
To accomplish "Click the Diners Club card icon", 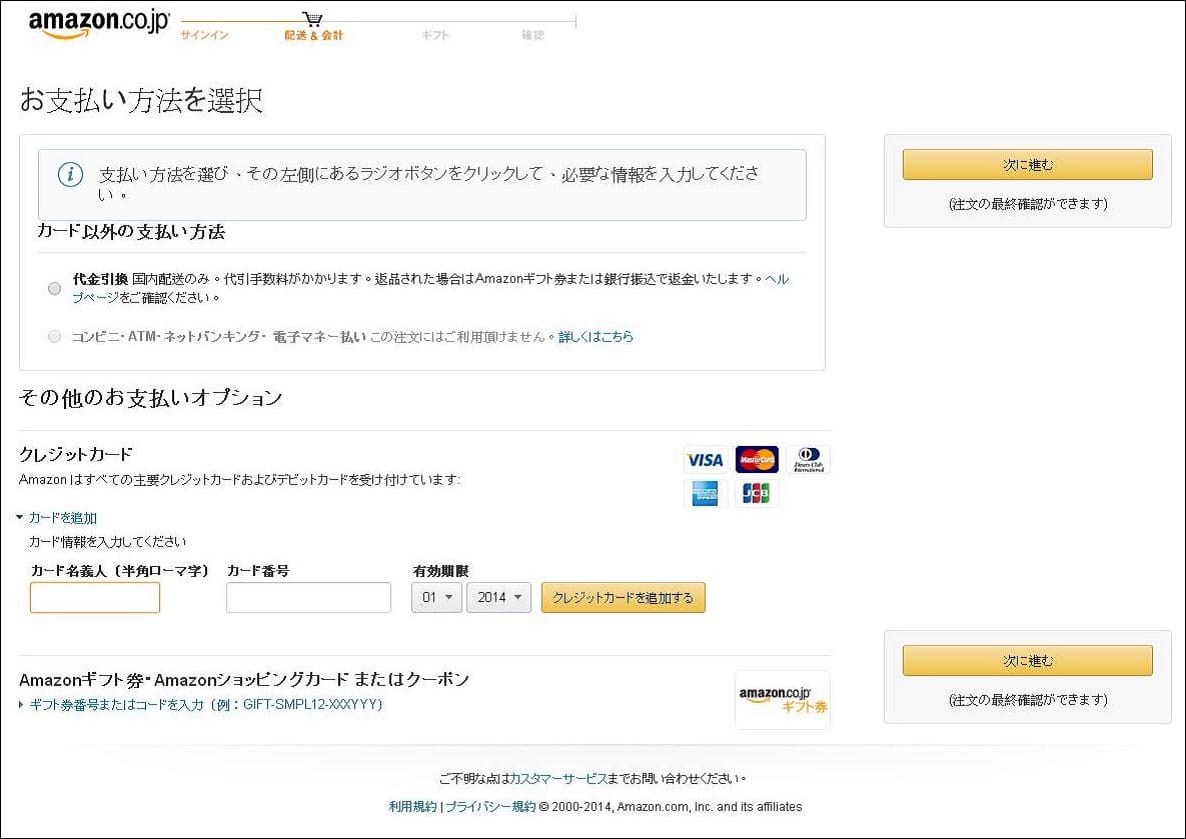I will pyautogui.click(x=808, y=459).
